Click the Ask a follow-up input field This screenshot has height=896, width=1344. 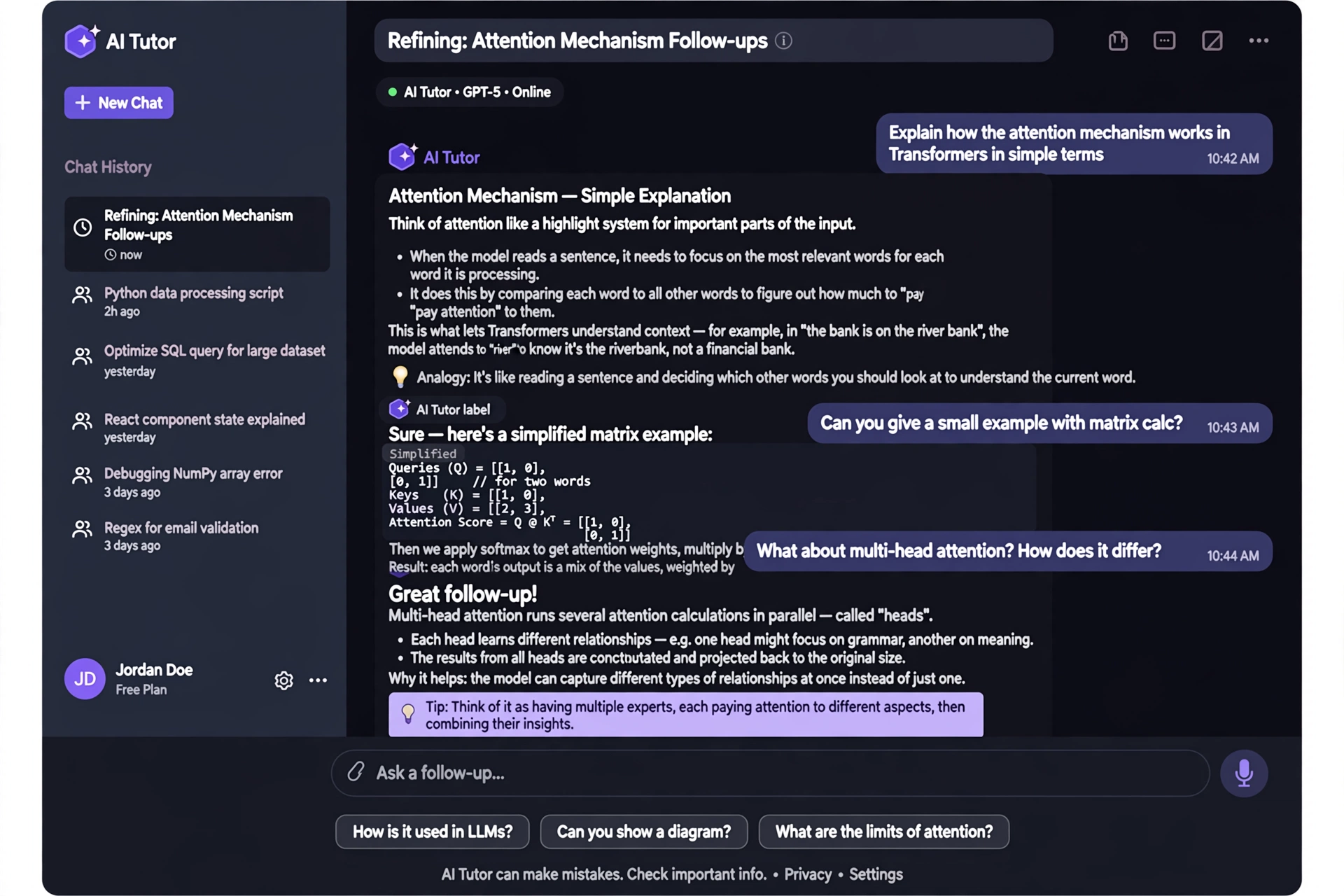click(x=770, y=773)
